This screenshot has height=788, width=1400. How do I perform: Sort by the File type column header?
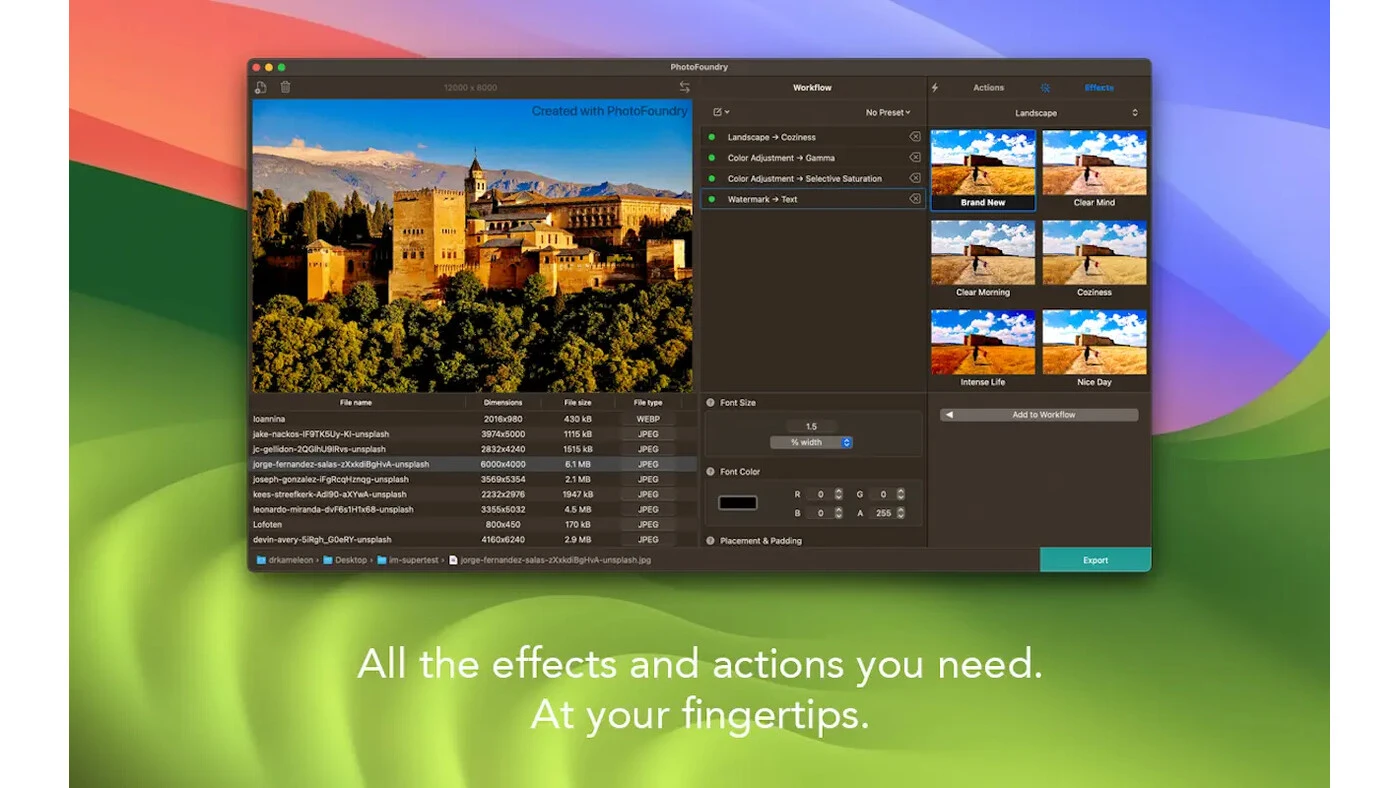[648, 402]
